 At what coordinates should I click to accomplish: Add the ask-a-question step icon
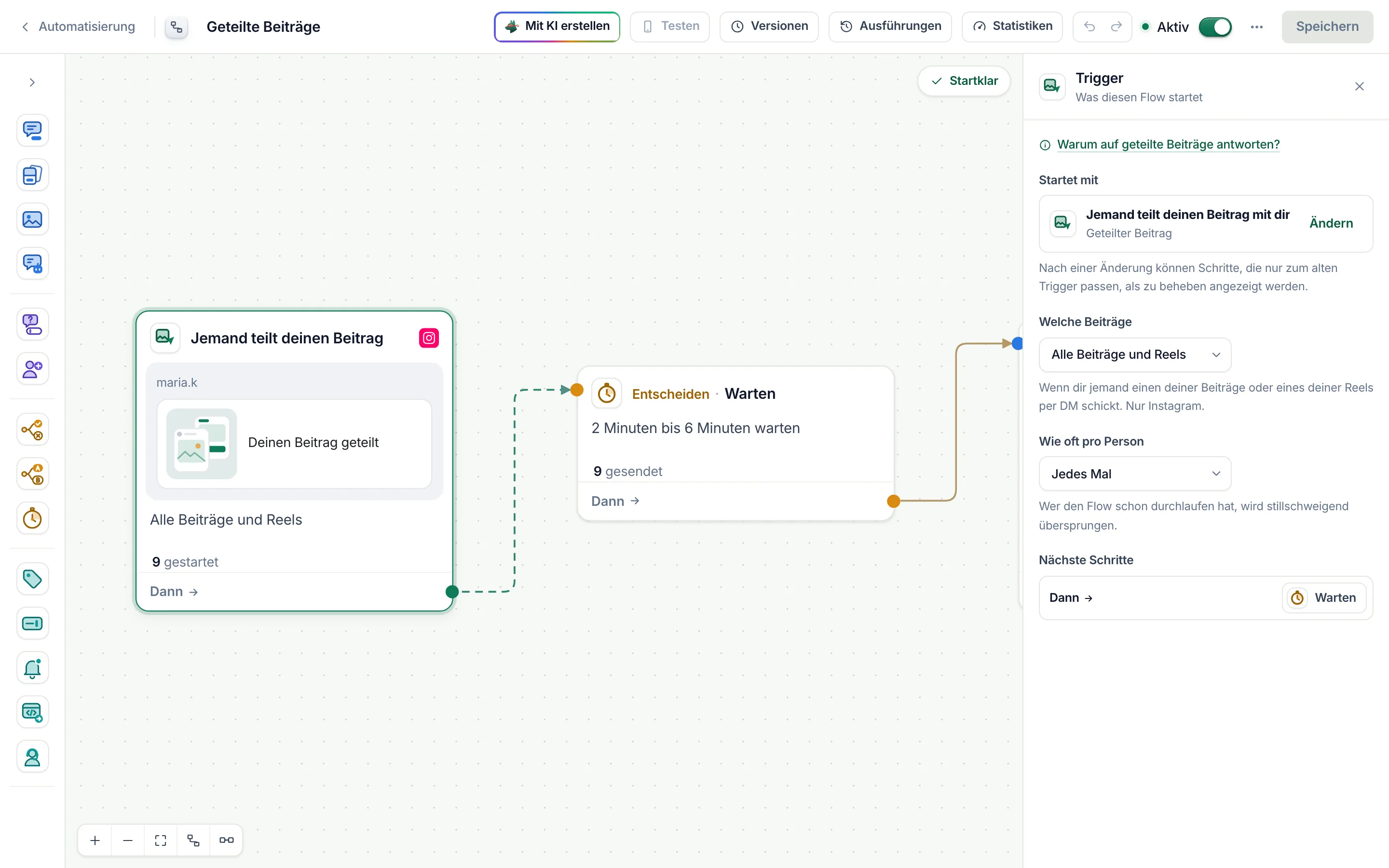pos(32,325)
